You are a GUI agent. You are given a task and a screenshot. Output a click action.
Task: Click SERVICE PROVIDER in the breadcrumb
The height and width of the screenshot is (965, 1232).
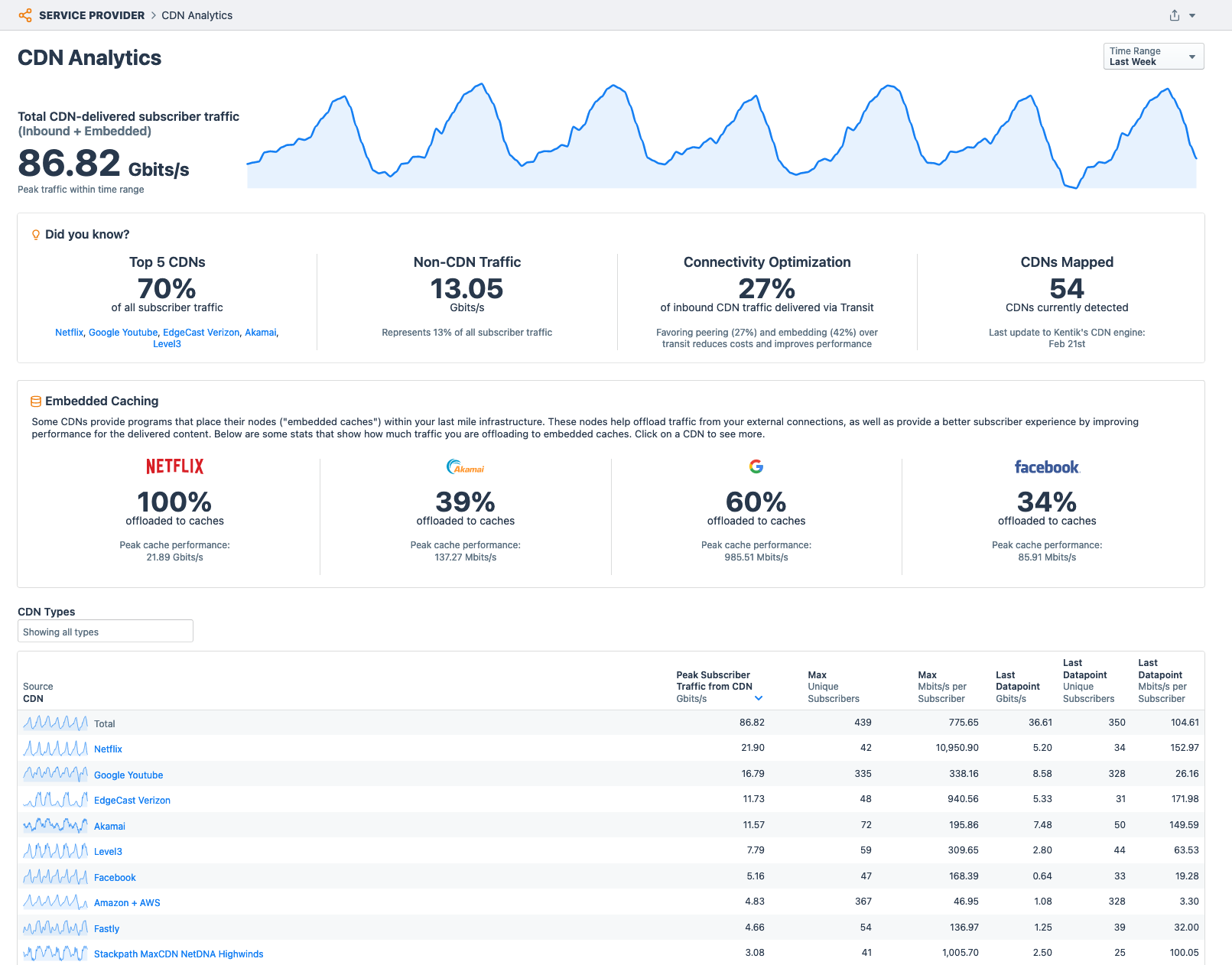pos(92,15)
